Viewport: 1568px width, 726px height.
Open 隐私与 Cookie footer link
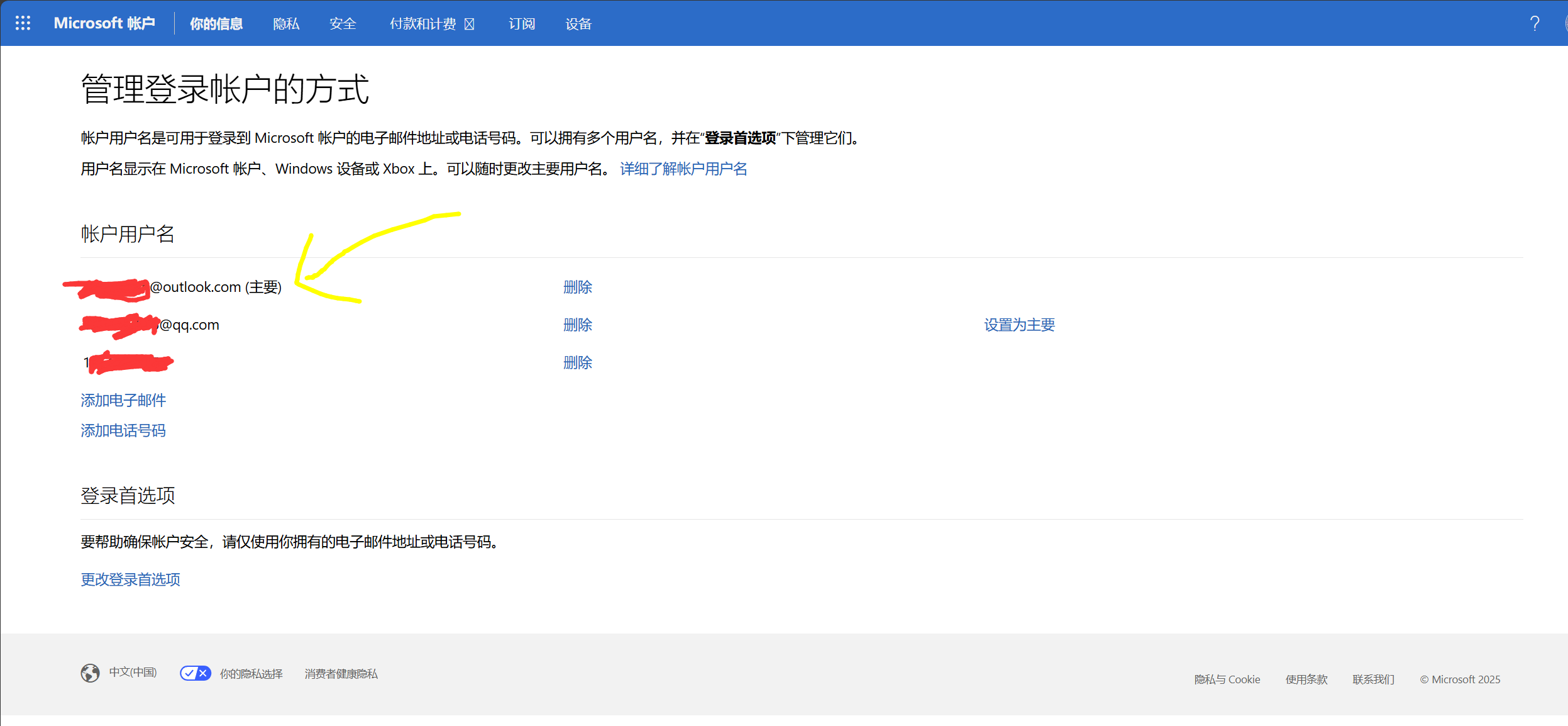point(1227,679)
